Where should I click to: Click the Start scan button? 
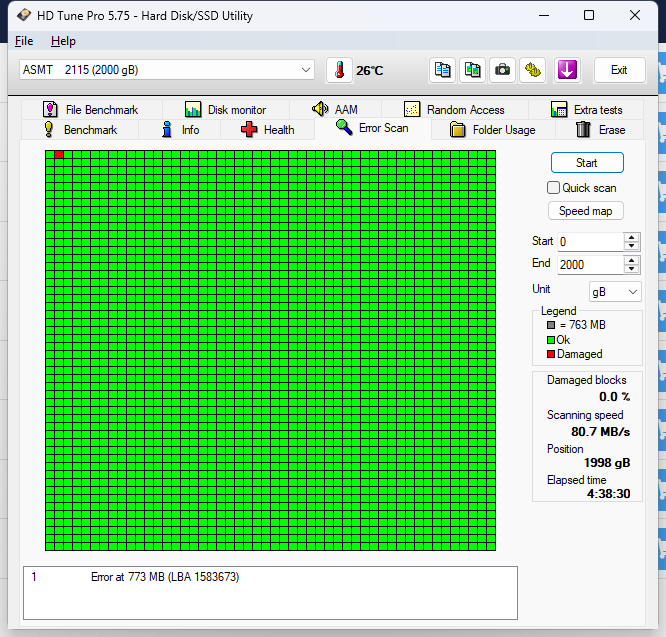[587, 163]
